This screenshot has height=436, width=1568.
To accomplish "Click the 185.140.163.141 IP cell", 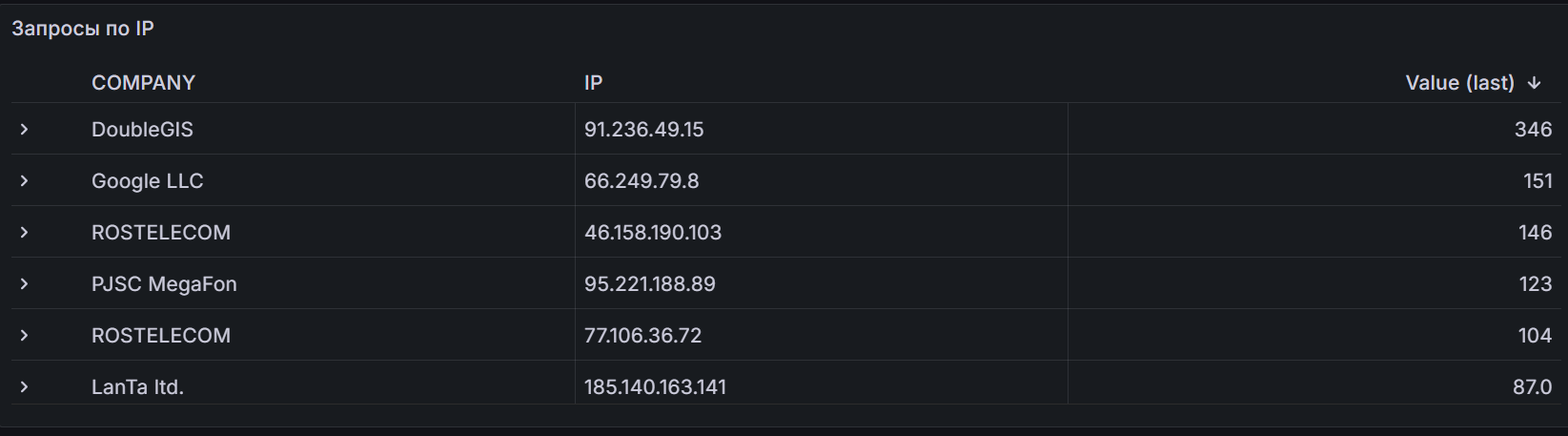I will coord(655,386).
